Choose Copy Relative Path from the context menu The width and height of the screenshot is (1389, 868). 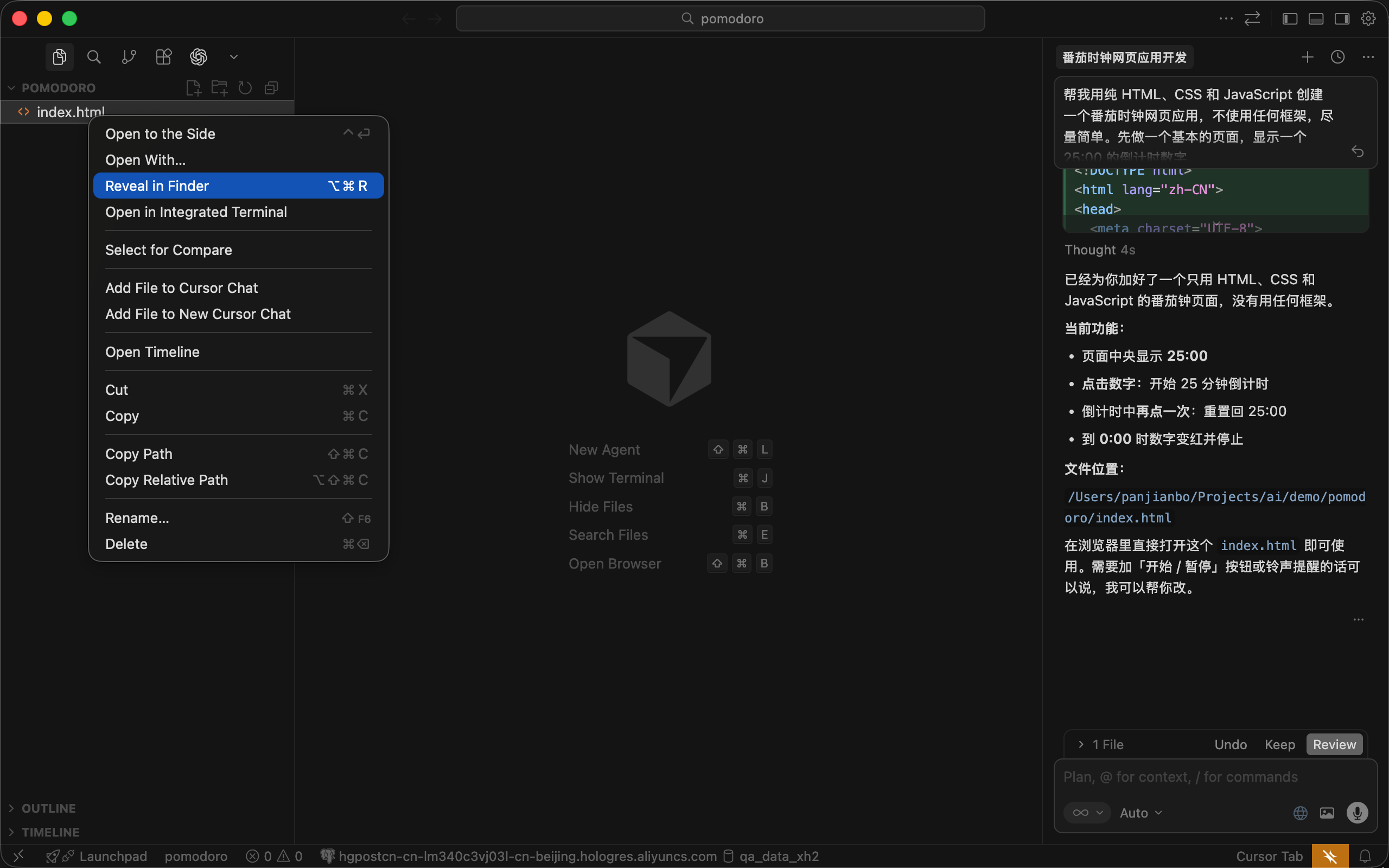(x=167, y=480)
